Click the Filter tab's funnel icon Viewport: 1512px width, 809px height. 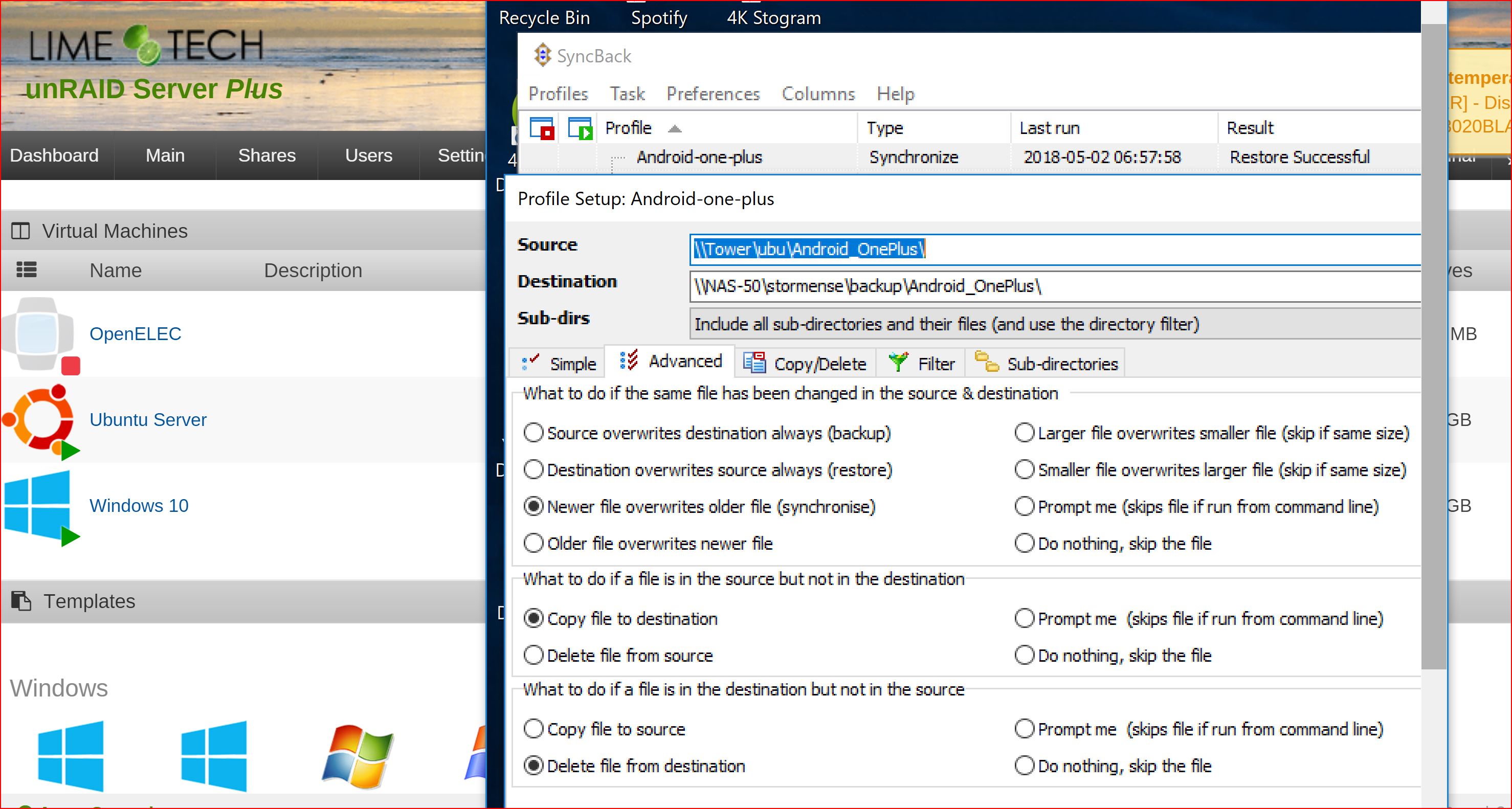[x=898, y=362]
